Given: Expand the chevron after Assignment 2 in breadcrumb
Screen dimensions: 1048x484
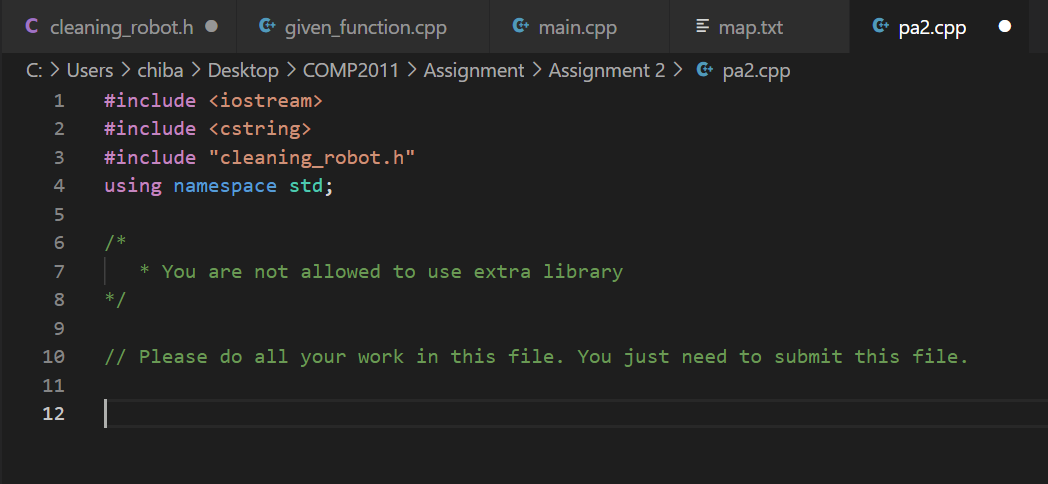Looking at the screenshot, I should [678, 70].
